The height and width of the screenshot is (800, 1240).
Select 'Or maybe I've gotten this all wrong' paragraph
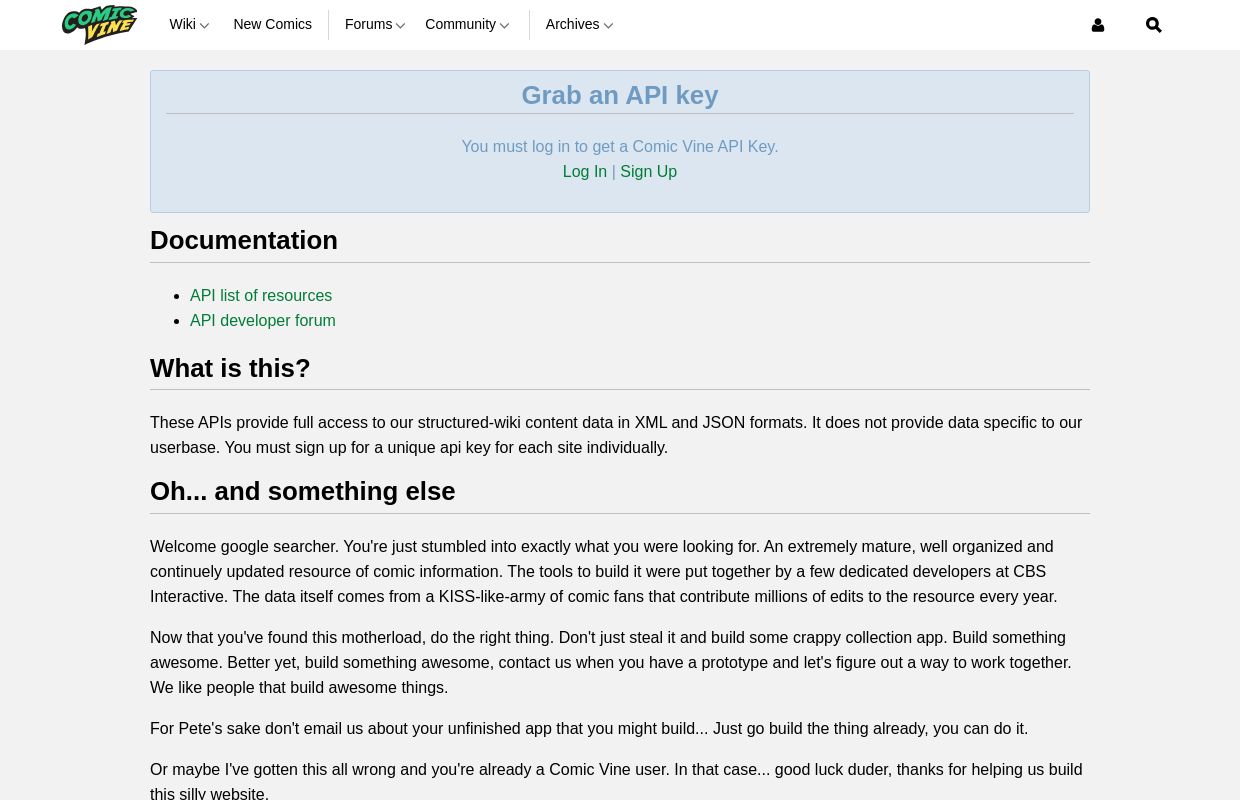coord(620,782)
